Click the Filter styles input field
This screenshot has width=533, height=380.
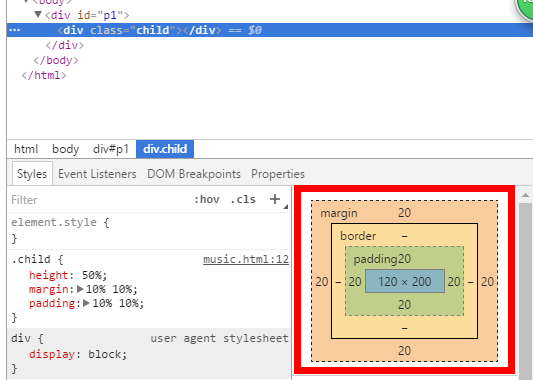(x=99, y=200)
